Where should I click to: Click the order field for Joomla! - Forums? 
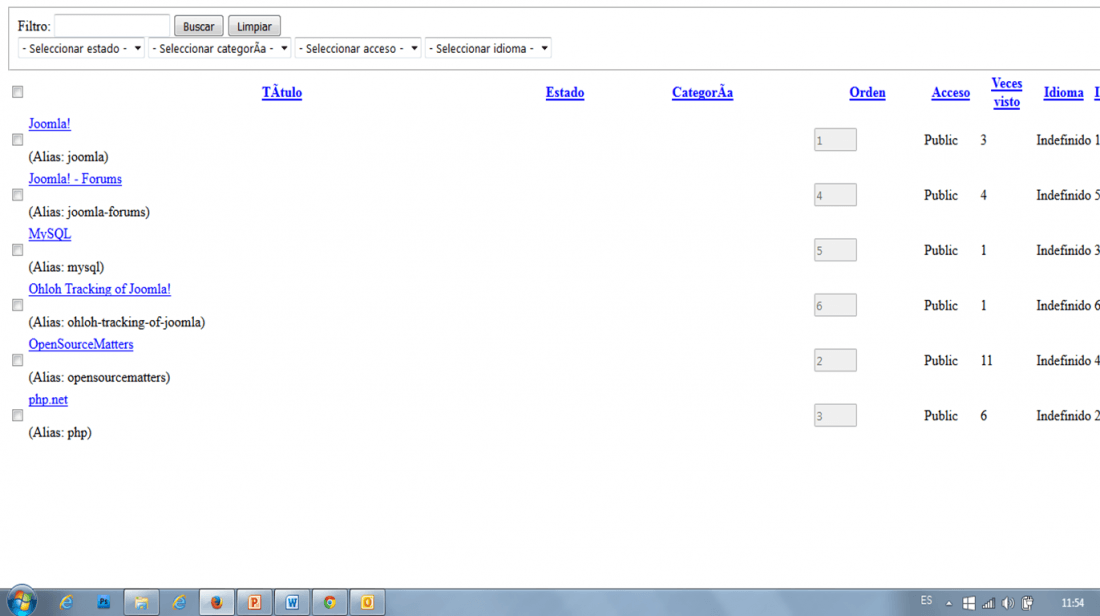(835, 195)
